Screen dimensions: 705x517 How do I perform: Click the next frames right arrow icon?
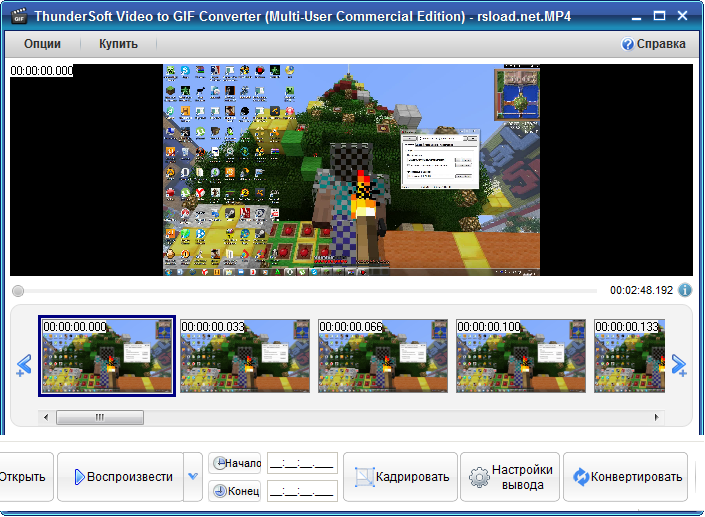679,365
